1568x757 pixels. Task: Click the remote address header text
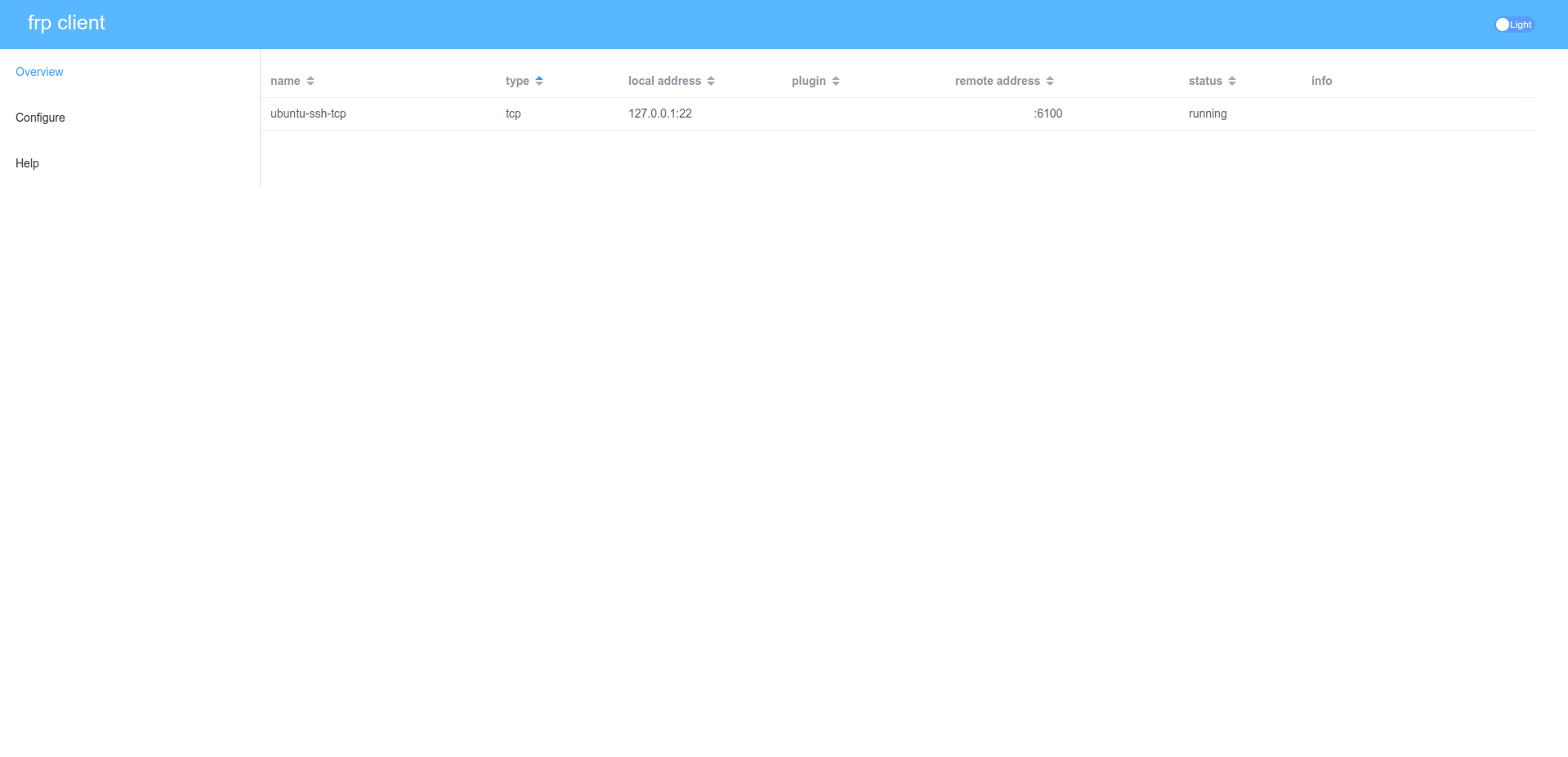click(998, 81)
